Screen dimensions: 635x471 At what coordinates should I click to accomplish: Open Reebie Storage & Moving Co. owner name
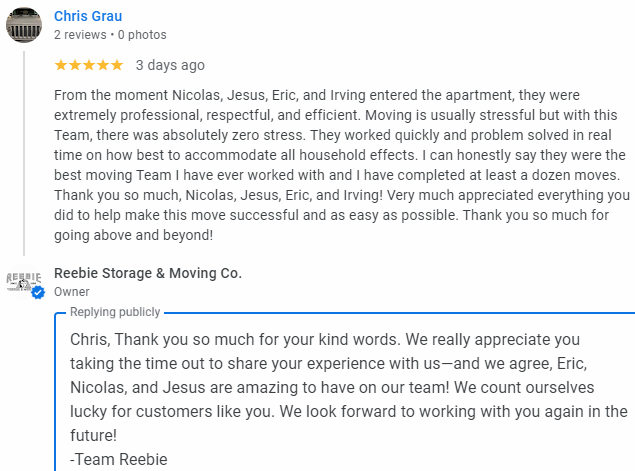click(148, 273)
